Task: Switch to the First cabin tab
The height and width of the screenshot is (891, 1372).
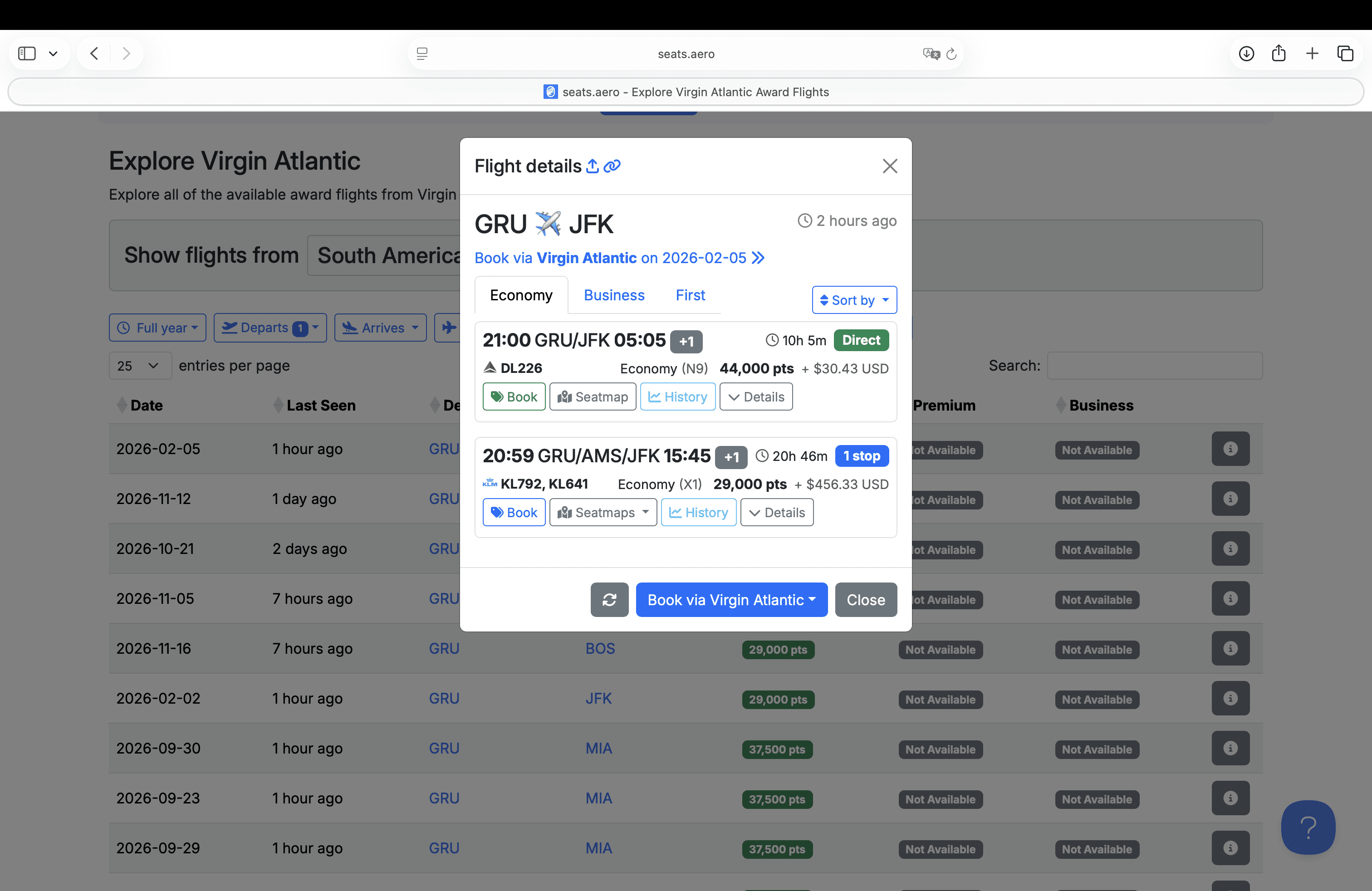Action: coord(690,295)
